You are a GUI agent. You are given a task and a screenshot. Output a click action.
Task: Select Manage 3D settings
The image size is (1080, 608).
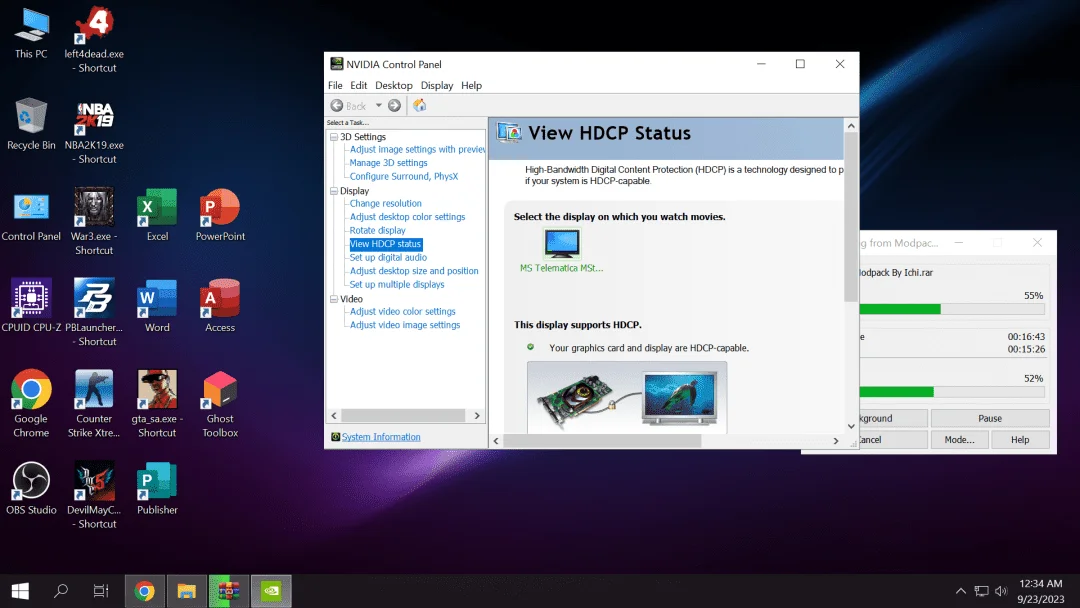(388, 163)
